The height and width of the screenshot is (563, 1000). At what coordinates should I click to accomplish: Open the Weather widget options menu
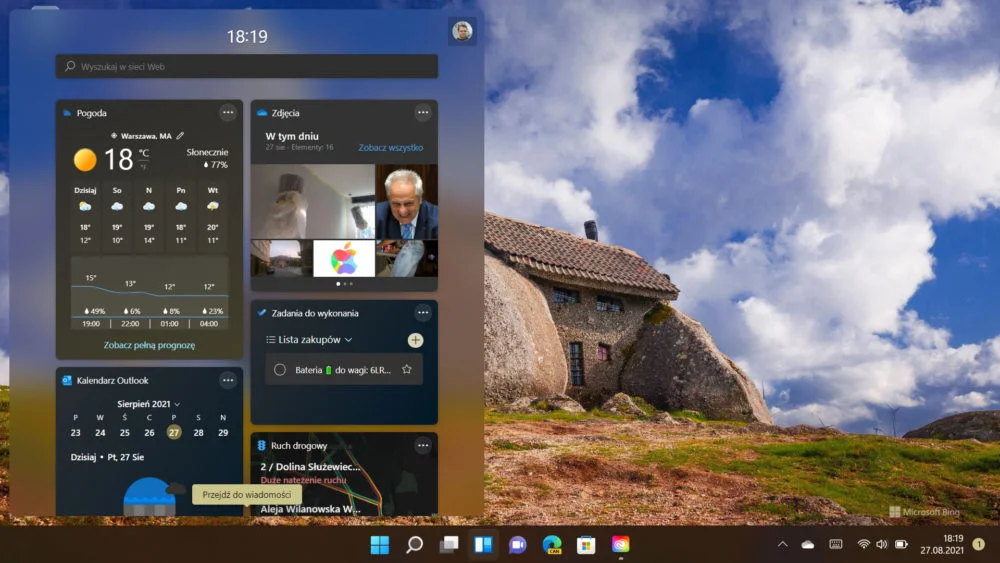[x=228, y=113]
